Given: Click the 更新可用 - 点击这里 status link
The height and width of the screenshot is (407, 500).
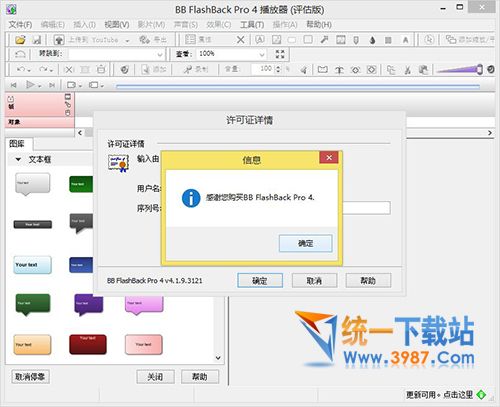Looking at the screenshot, I should 439,395.
